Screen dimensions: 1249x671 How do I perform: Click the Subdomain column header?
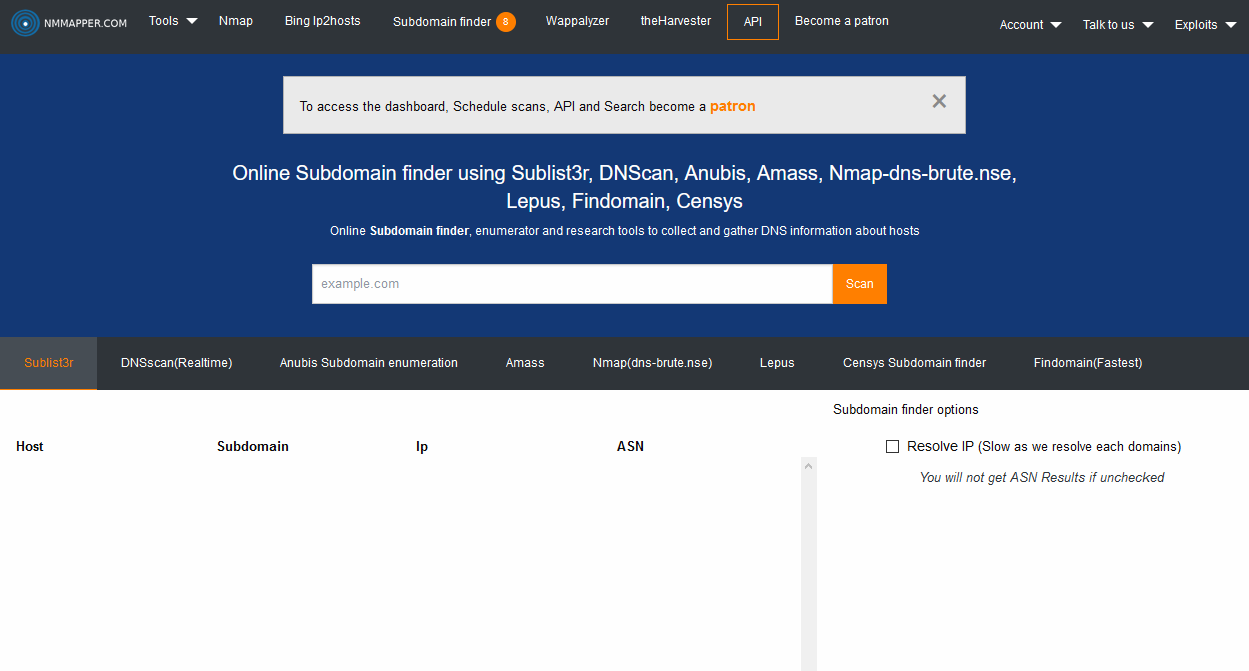253,446
